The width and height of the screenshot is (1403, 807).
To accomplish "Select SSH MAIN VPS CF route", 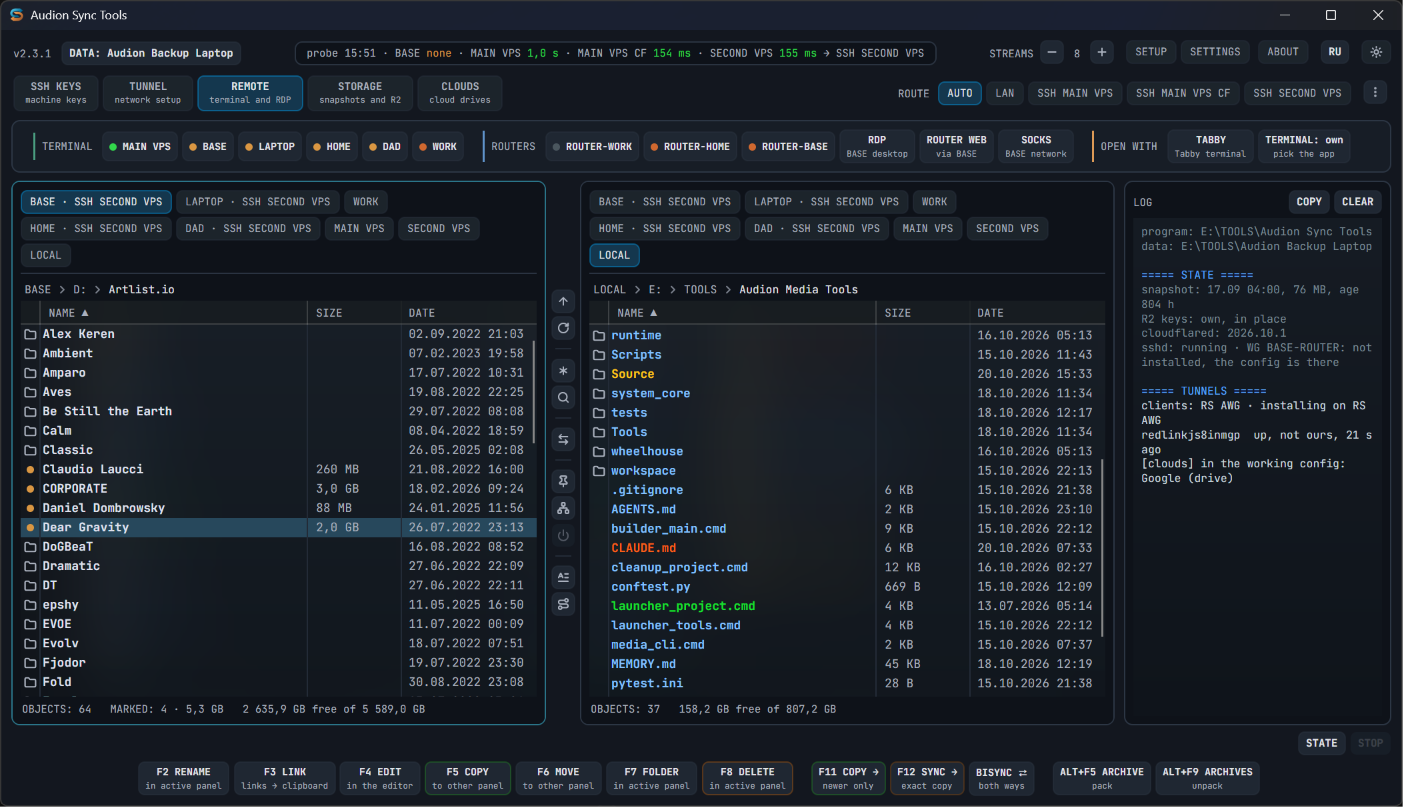I will [x=1183, y=93].
